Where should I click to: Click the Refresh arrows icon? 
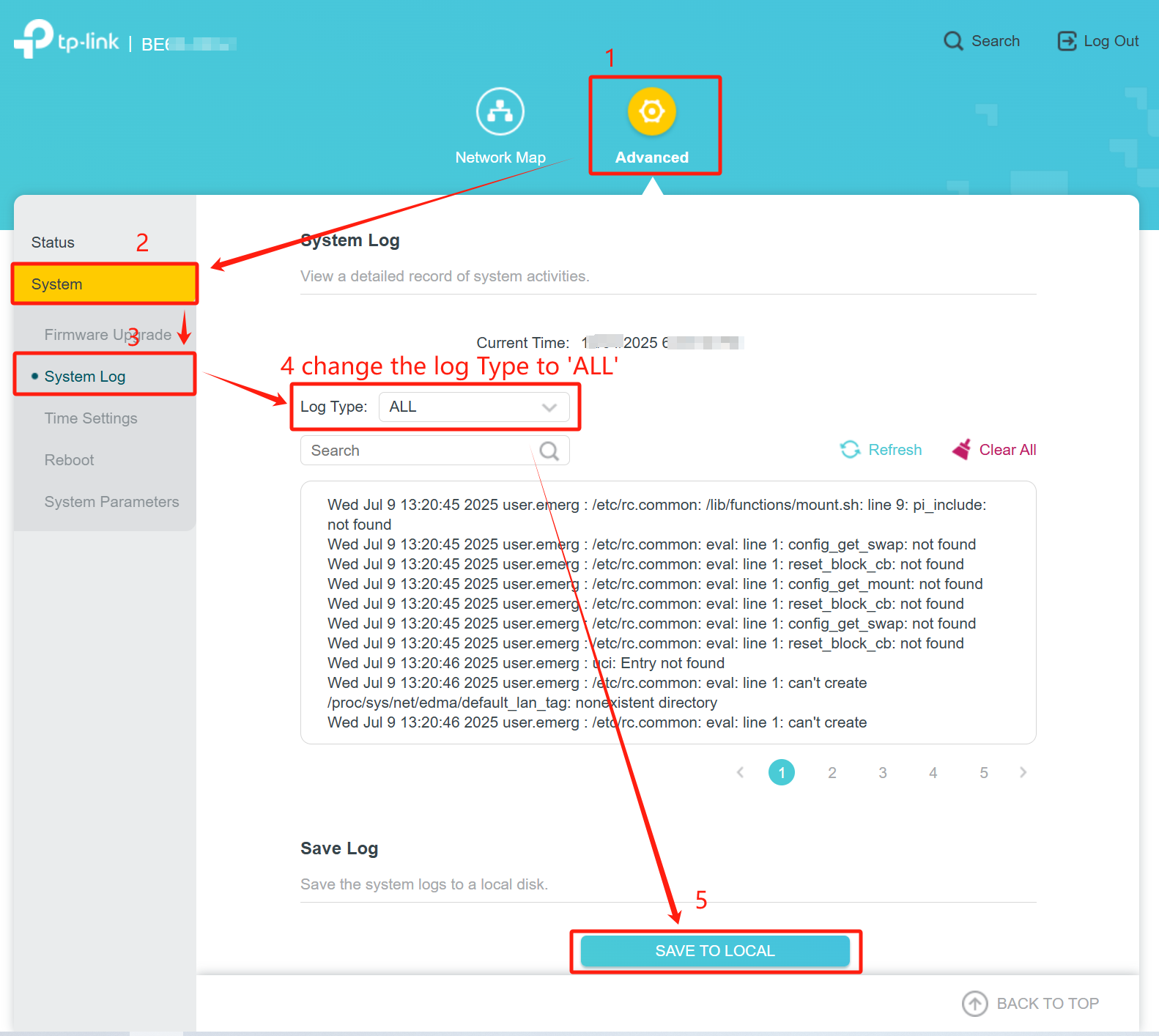click(x=850, y=450)
